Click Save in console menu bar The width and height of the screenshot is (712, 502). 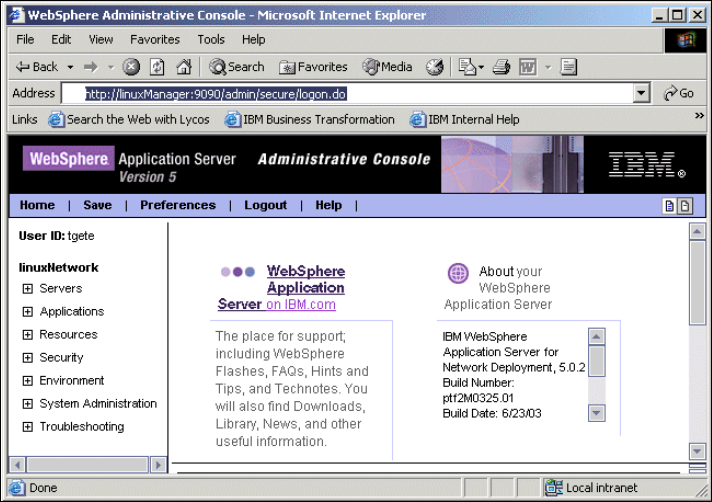(x=98, y=205)
